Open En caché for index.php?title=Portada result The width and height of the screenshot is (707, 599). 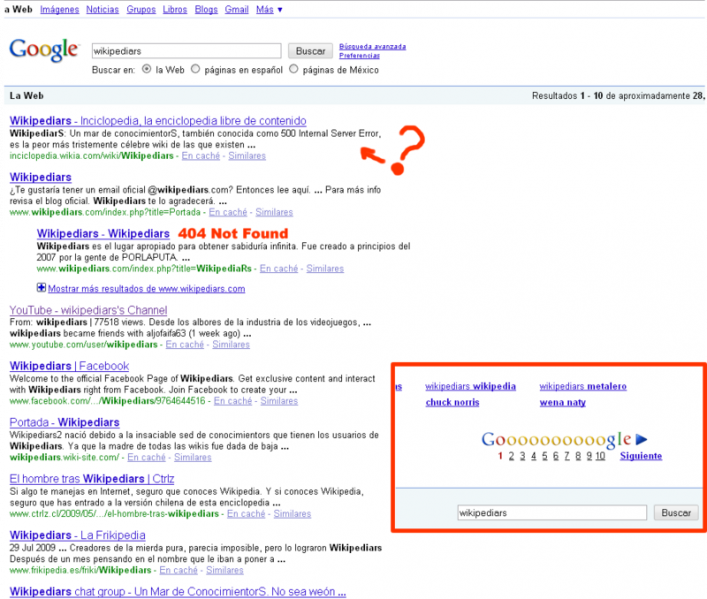(228, 212)
